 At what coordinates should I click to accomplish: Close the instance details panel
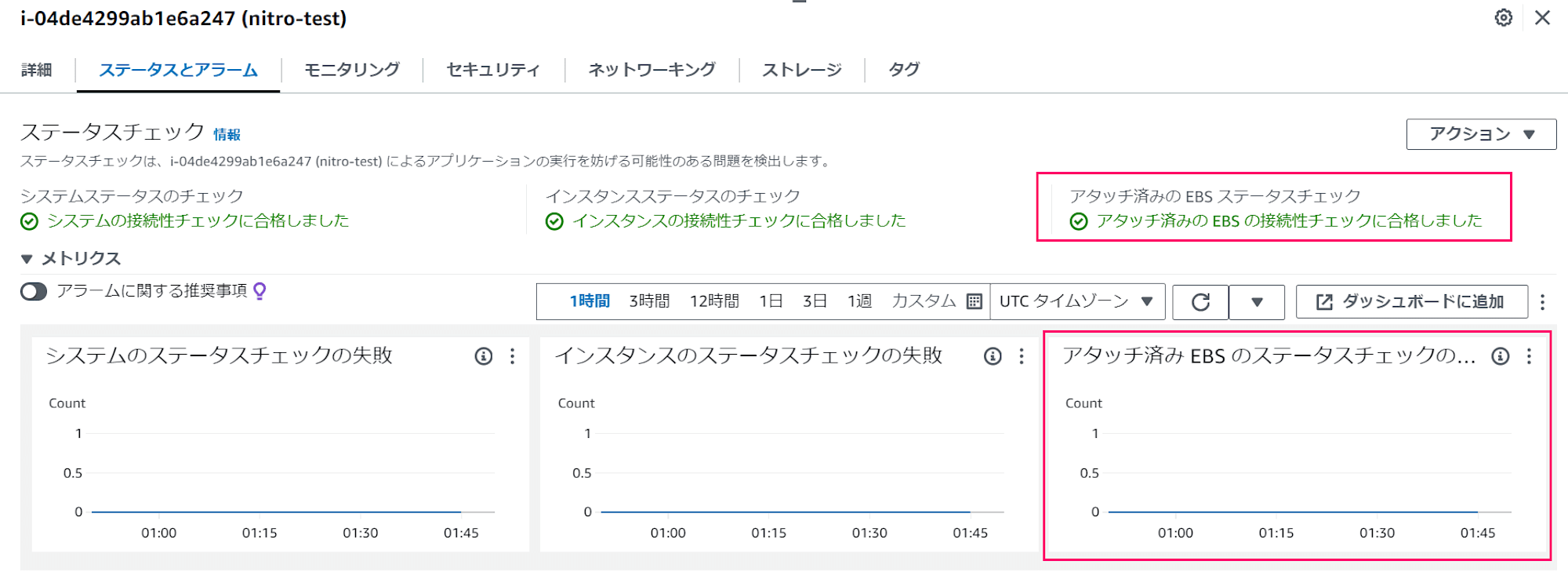[1542, 17]
